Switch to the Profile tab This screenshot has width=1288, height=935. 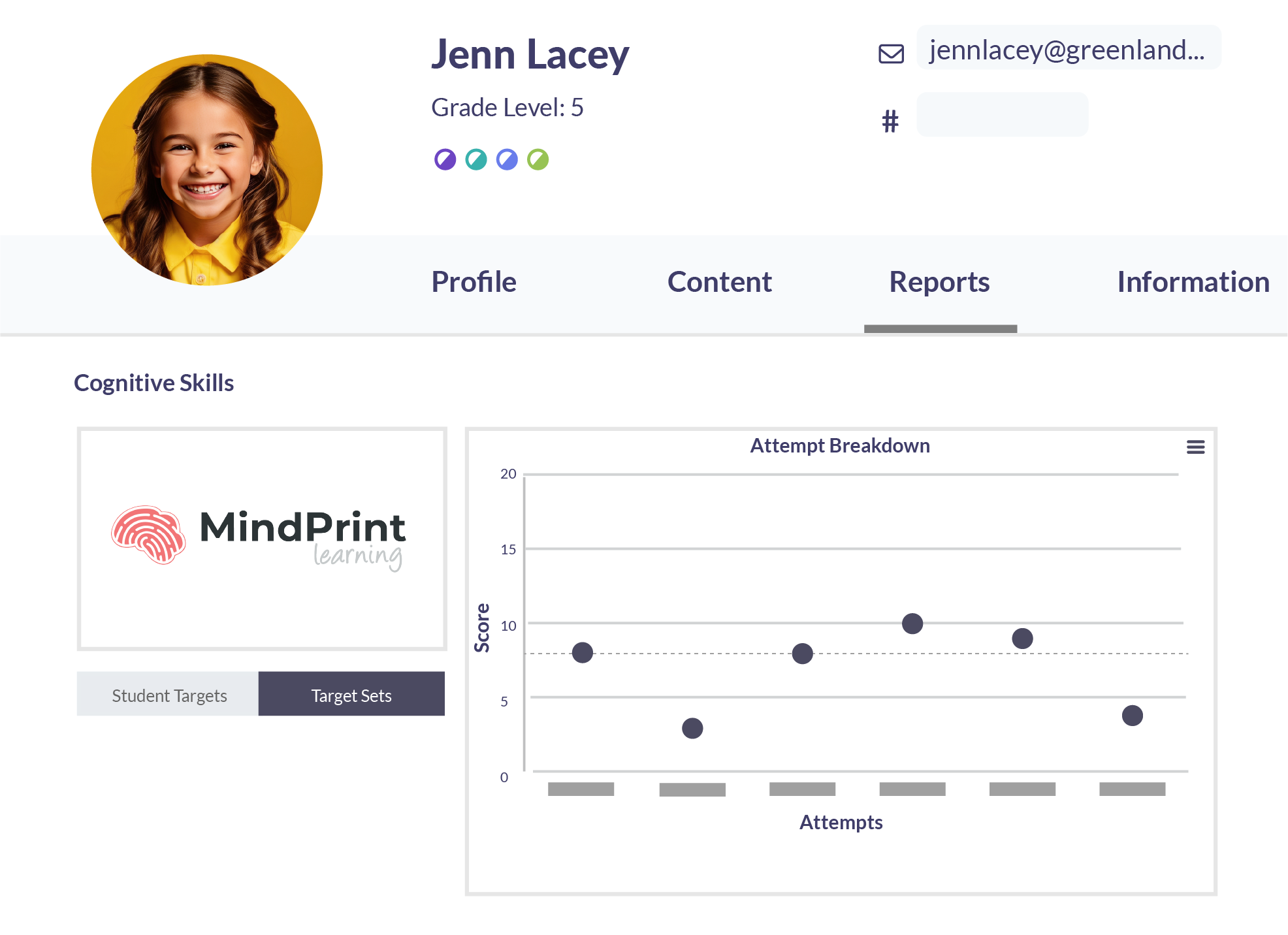pos(473,283)
